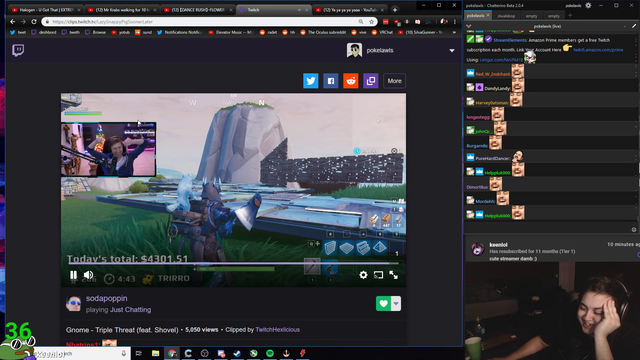Open the Chatterino emote picker button

coord(634,229)
